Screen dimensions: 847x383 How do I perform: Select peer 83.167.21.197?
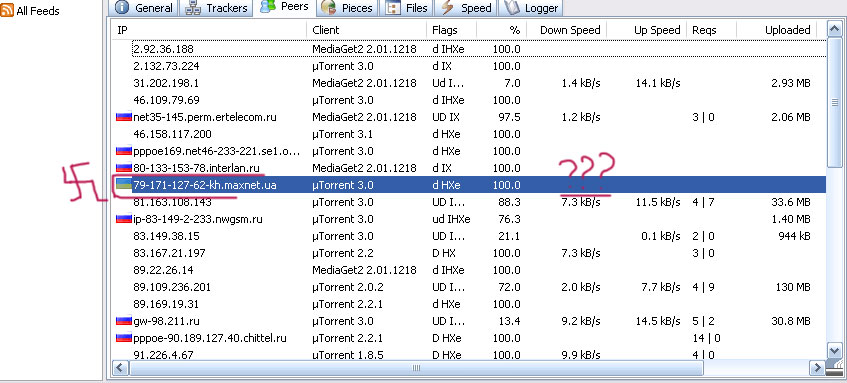169,253
